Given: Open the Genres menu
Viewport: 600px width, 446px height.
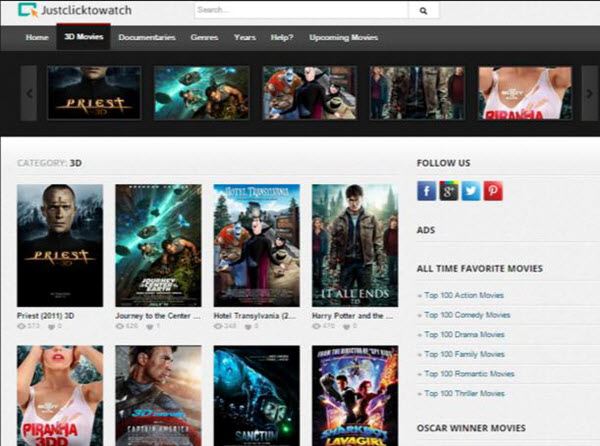Looking at the screenshot, I should click(204, 37).
